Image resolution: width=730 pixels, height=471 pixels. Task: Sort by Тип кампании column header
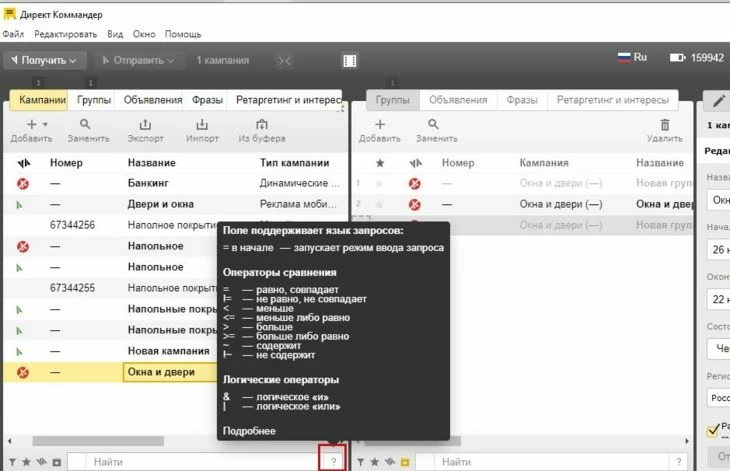(x=294, y=163)
